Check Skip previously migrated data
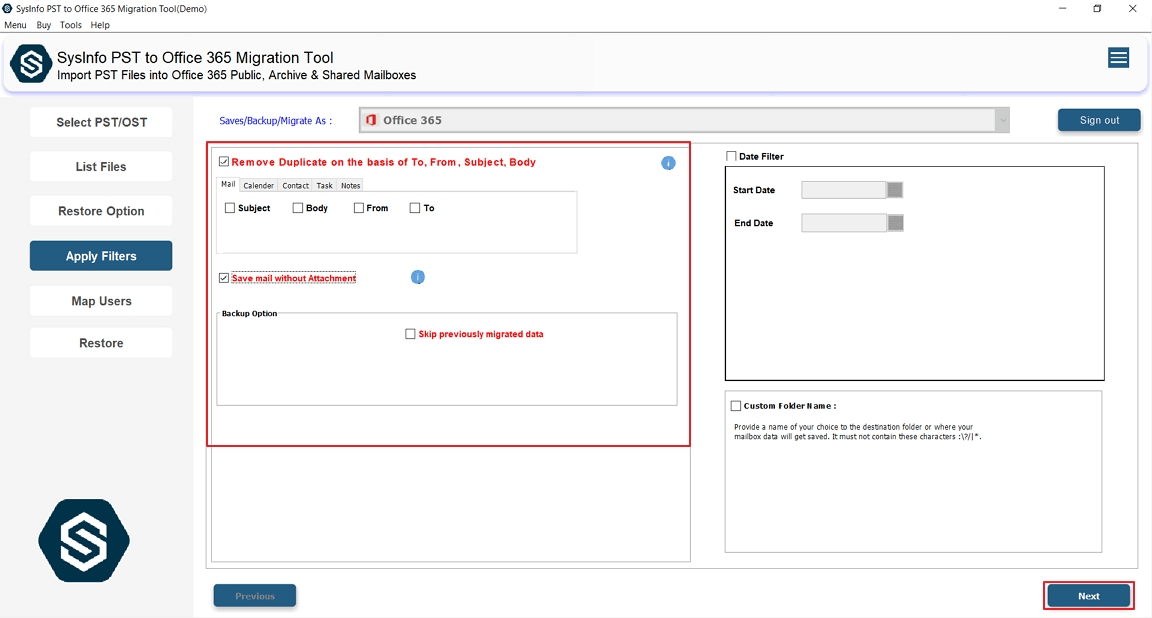 [410, 334]
